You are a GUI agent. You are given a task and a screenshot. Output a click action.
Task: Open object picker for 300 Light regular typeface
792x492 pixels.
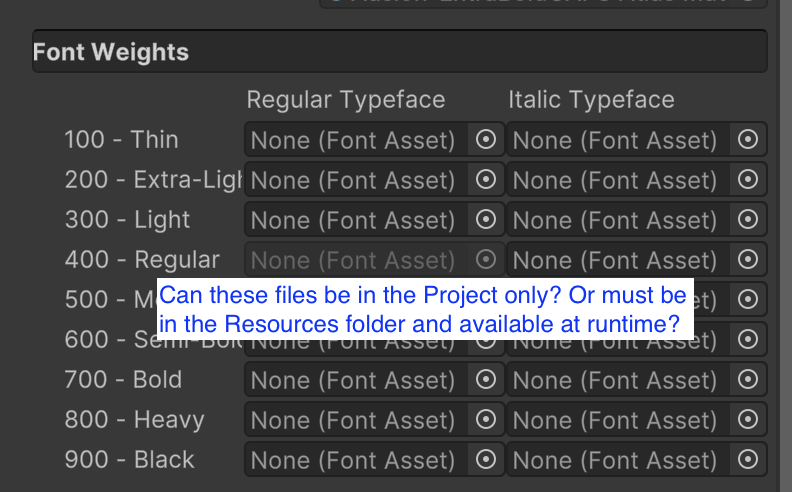[486, 220]
